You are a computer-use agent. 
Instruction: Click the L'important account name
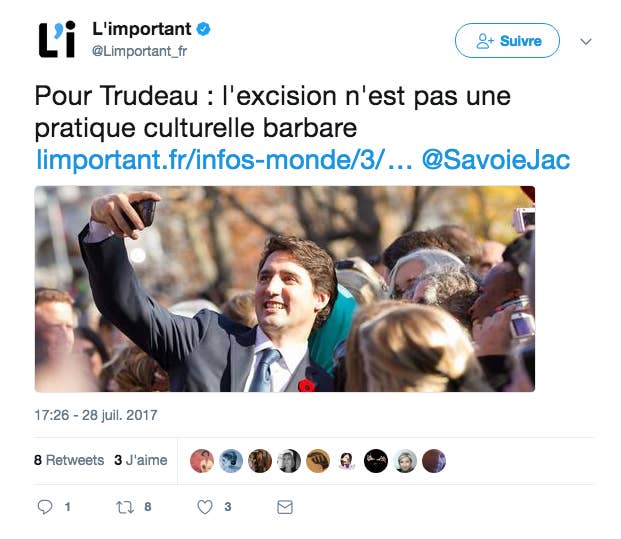point(142,29)
